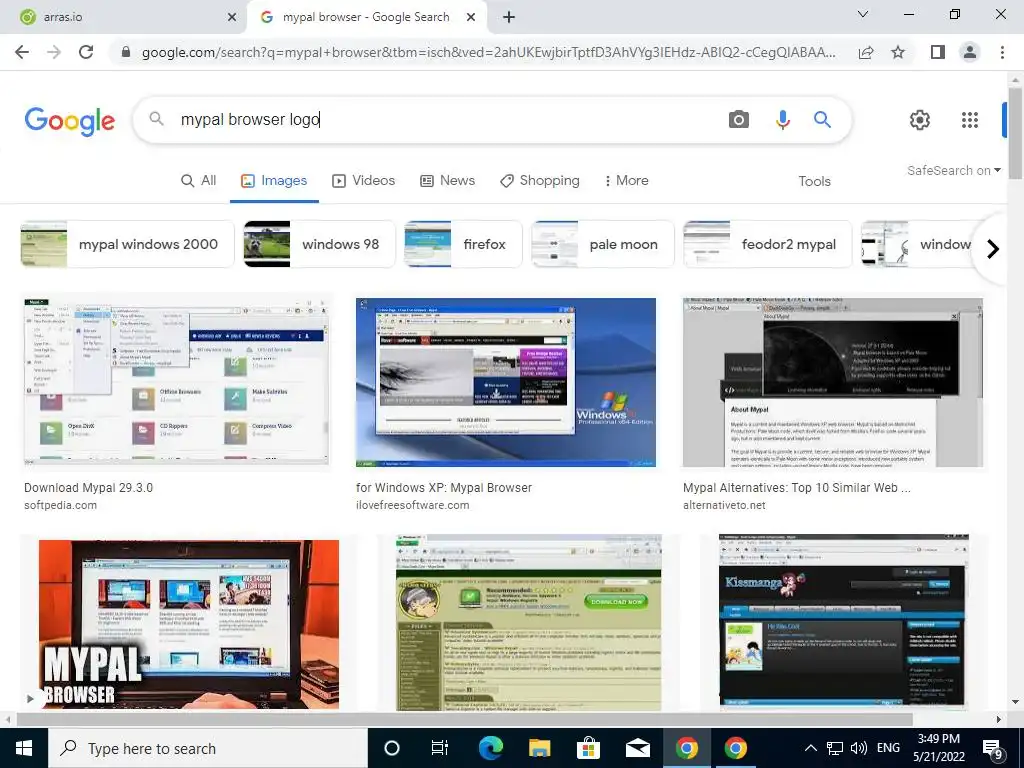Expand the More search categories menu
Viewport: 1024px width, 768px height.
(626, 181)
